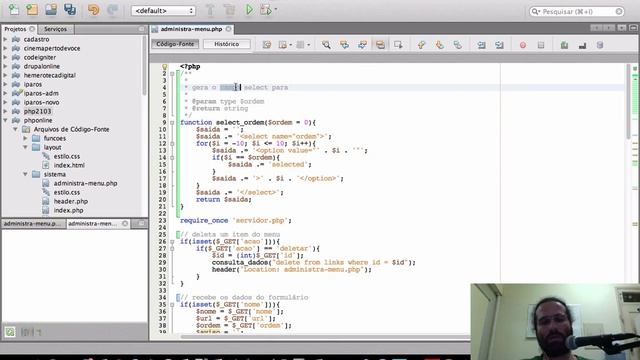Click the editor vertical scrollbar thumb
640x360 pixels.
(x=628, y=101)
